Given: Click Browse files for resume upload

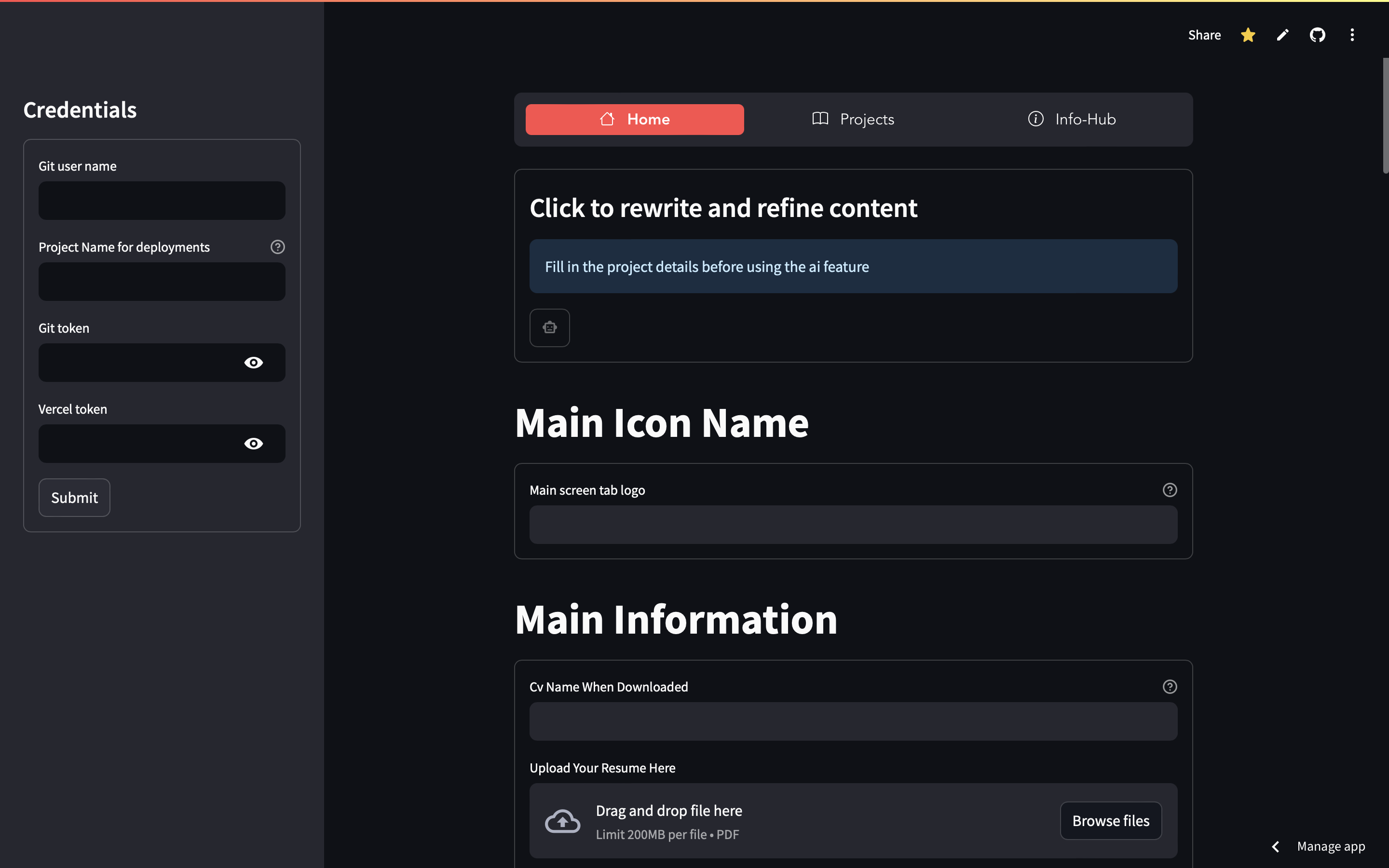Looking at the screenshot, I should [1110, 821].
